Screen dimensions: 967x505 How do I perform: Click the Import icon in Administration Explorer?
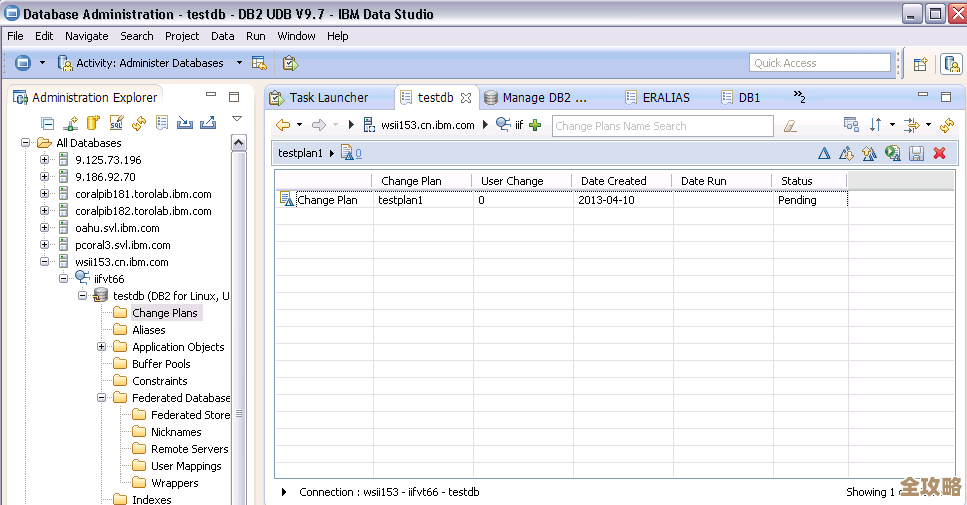[x=184, y=123]
